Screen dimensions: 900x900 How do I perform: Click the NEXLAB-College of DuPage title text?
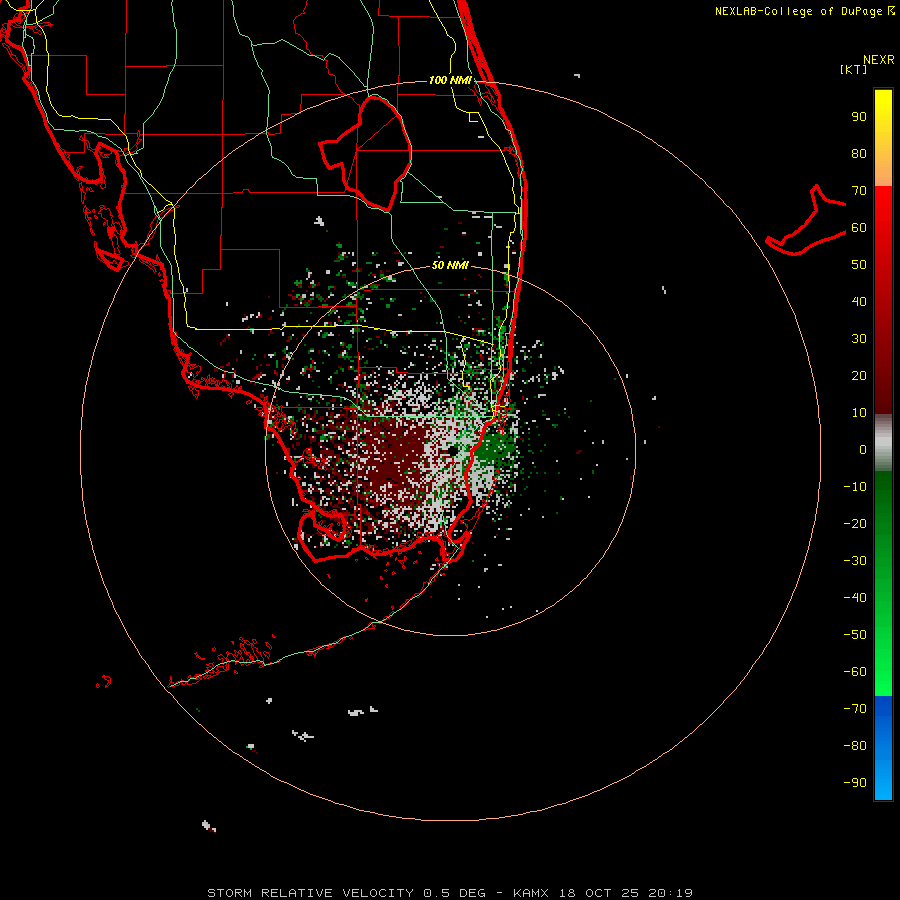click(x=804, y=11)
